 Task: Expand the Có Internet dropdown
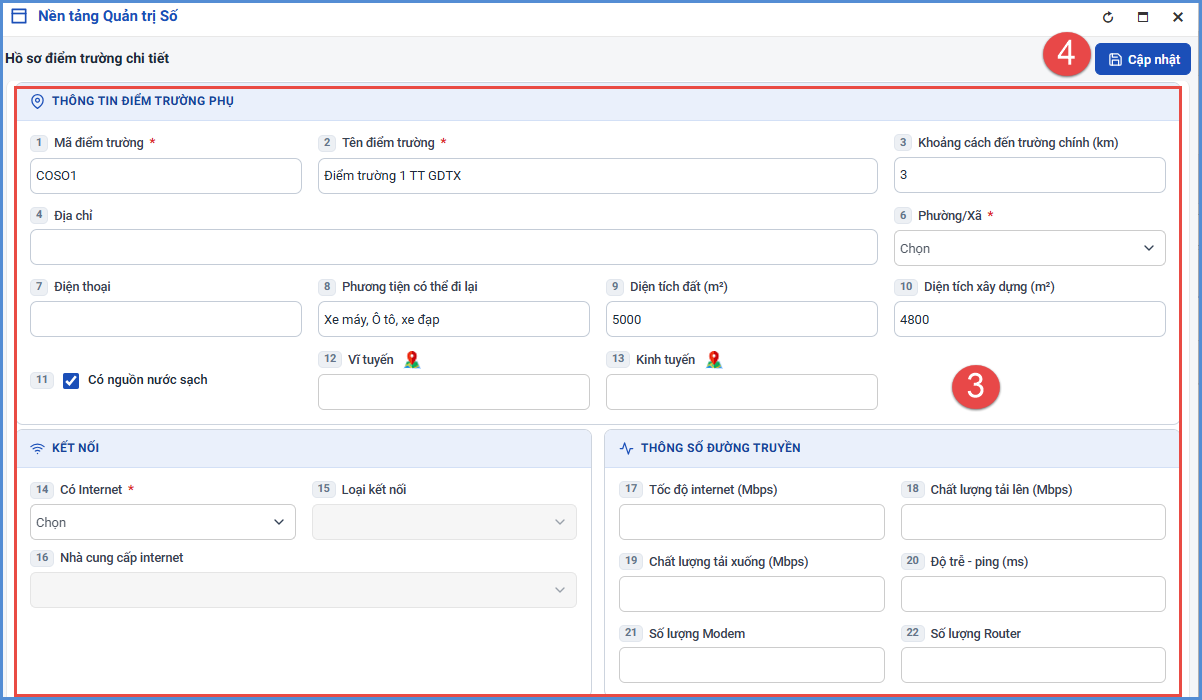(163, 522)
